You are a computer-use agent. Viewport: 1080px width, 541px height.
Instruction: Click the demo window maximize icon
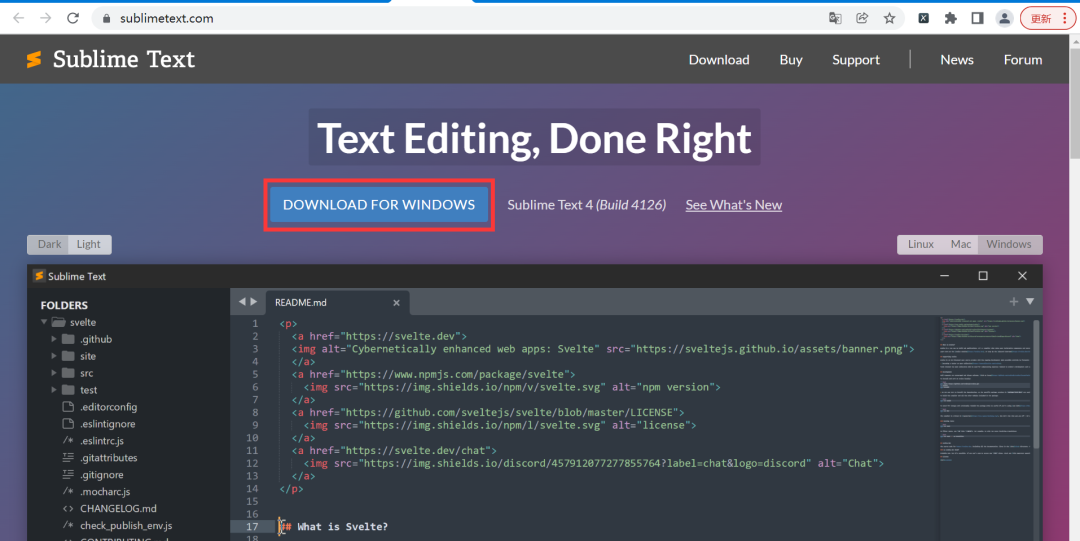tap(983, 276)
